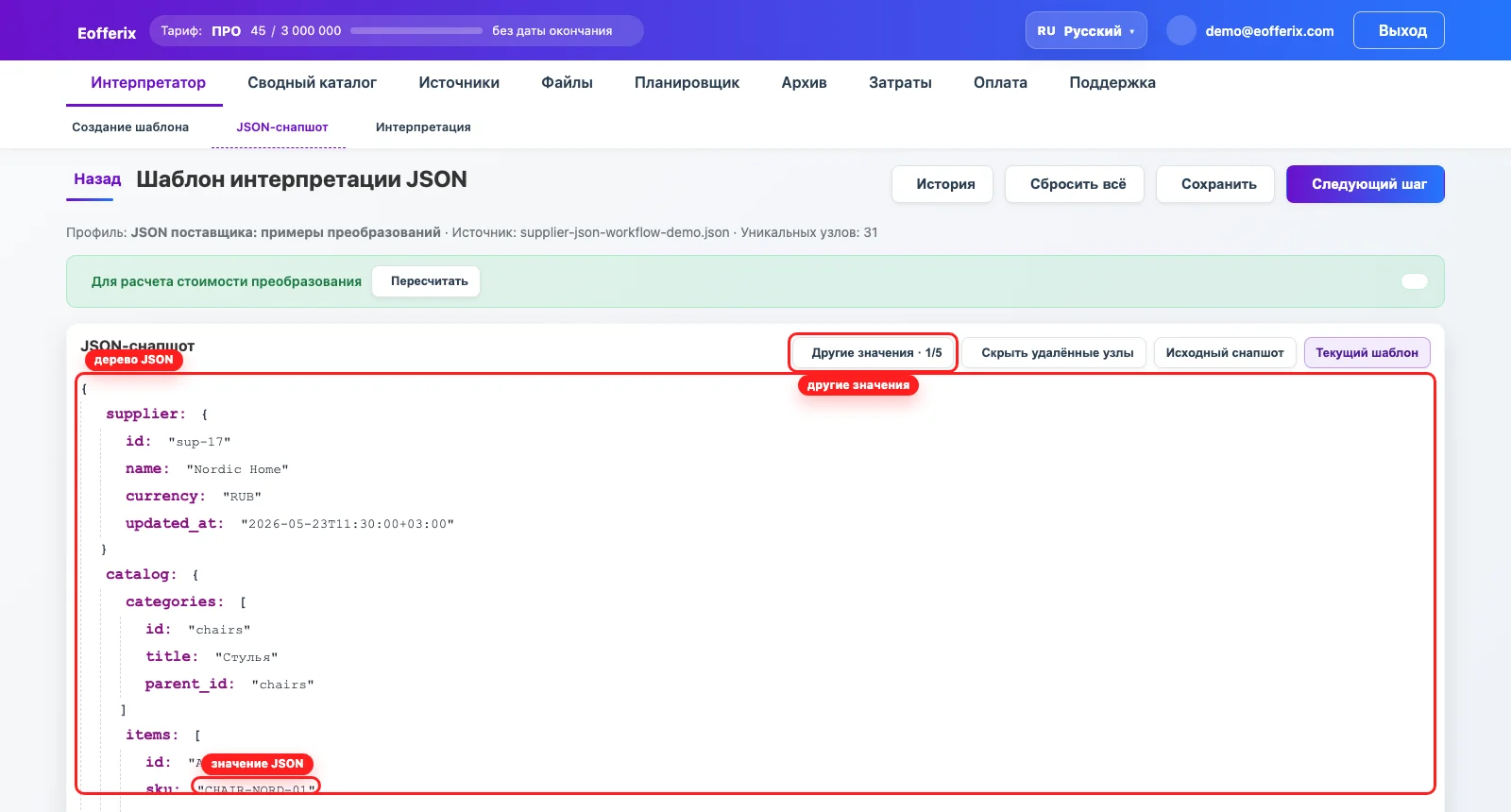This screenshot has width=1511, height=812.
Task: Select the Создание шаблона sub-tab
Action: [x=130, y=127]
